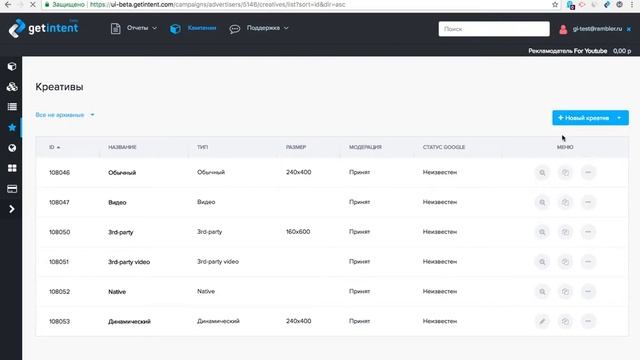Image resolution: width=640 pixels, height=360 pixels.
Task: Click the browser back arrow
Action: [8, 4]
